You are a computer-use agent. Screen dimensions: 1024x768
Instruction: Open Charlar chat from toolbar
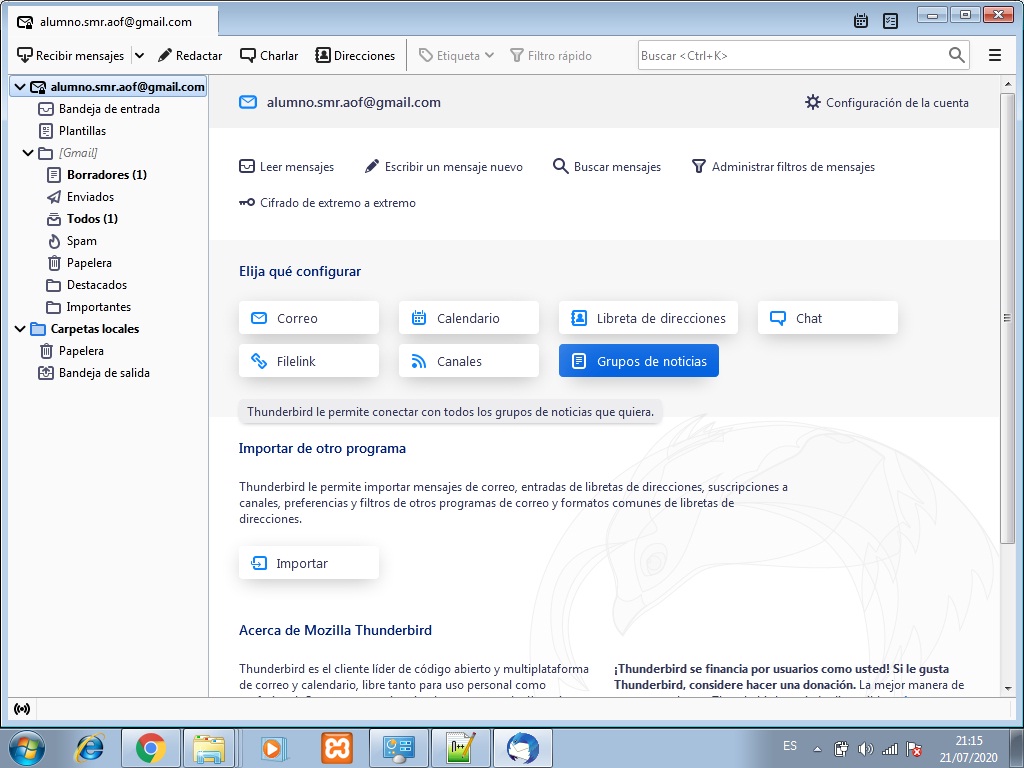point(269,56)
